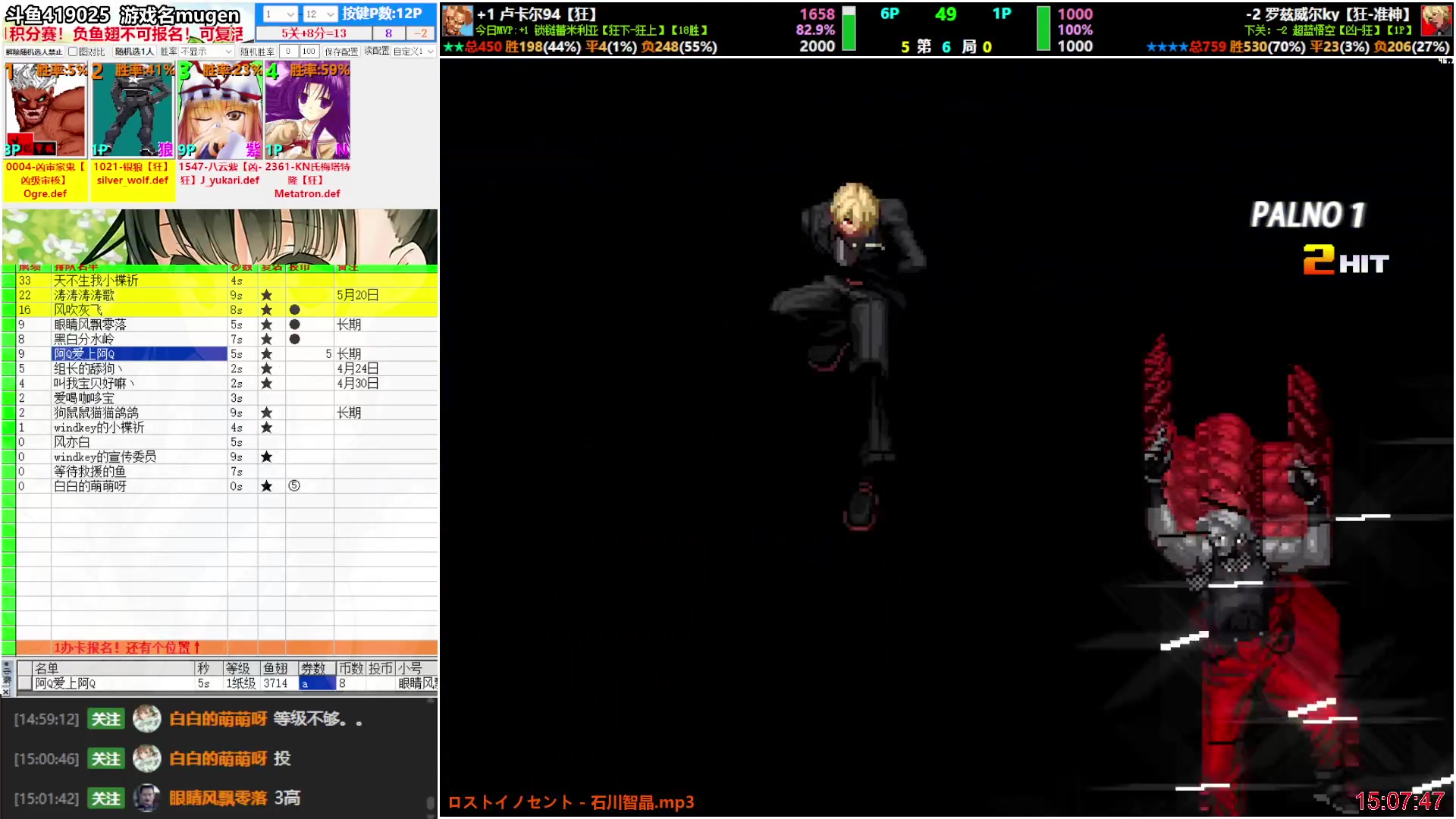Open the first P-number dropdown showing 1
Viewport: 1456px width, 819px height.
pos(280,14)
